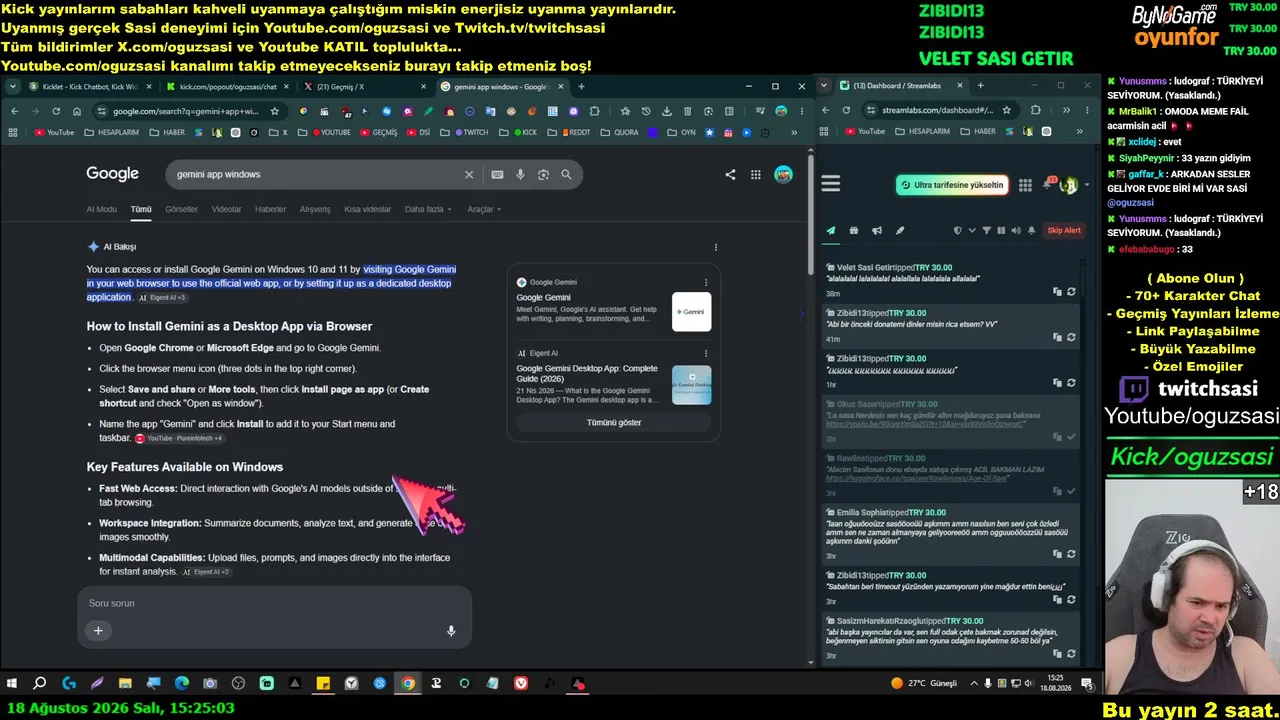Screen dimensions: 1280x720
Task: Open the on-screen keyboard in Google search
Action: [497, 174]
